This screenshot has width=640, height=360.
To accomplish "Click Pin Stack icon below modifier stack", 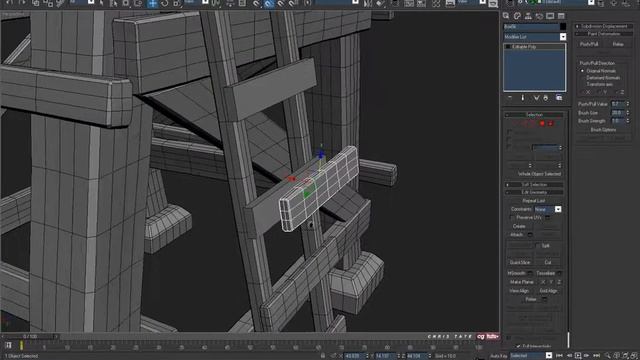I will click(510, 98).
